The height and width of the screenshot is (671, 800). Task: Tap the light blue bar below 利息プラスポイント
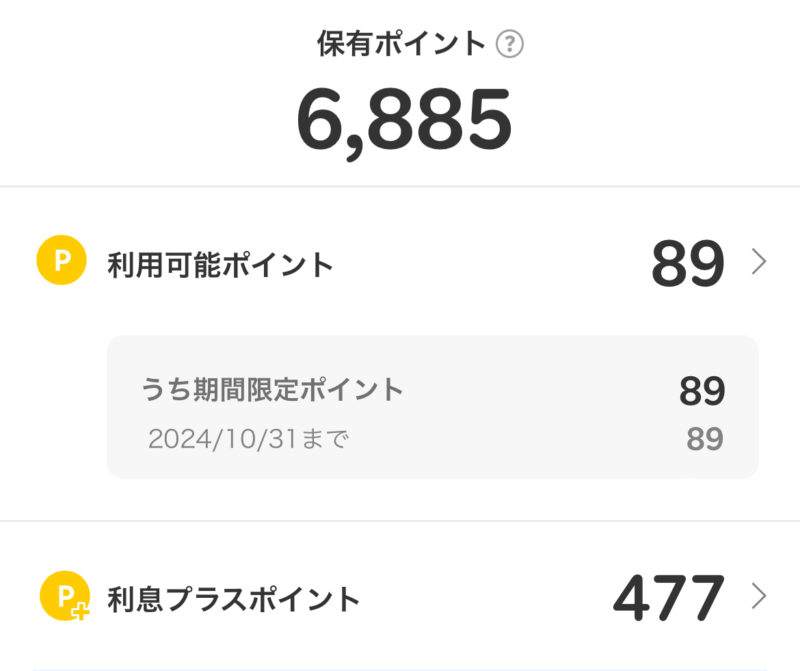click(x=400, y=667)
